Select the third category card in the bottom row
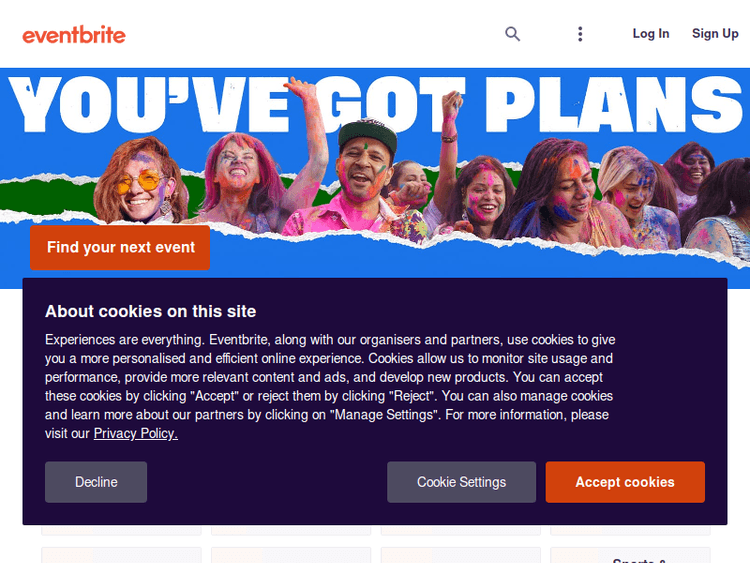This screenshot has width=750, height=563. click(461, 555)
